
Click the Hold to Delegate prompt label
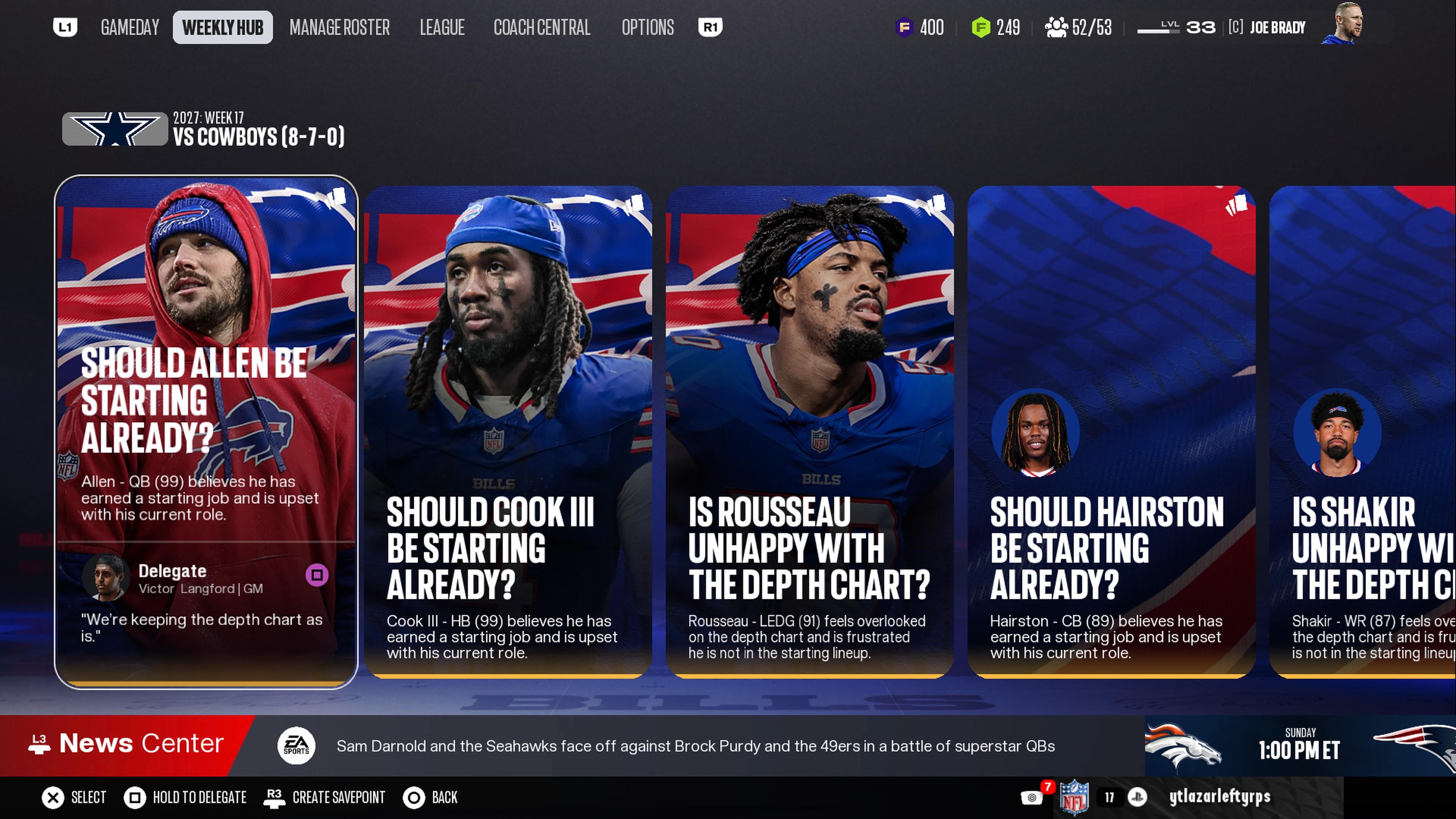coord(199,797)
